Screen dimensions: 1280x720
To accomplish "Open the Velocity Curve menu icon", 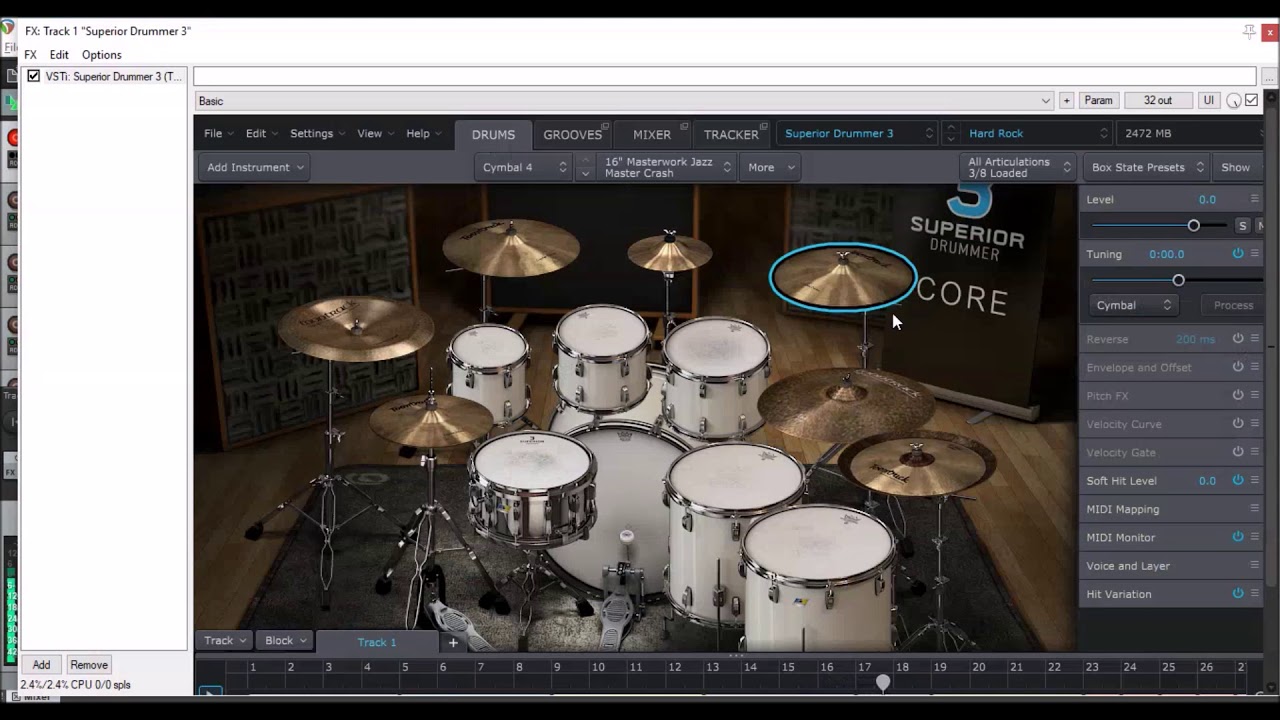I will (x=1255, y=424).
